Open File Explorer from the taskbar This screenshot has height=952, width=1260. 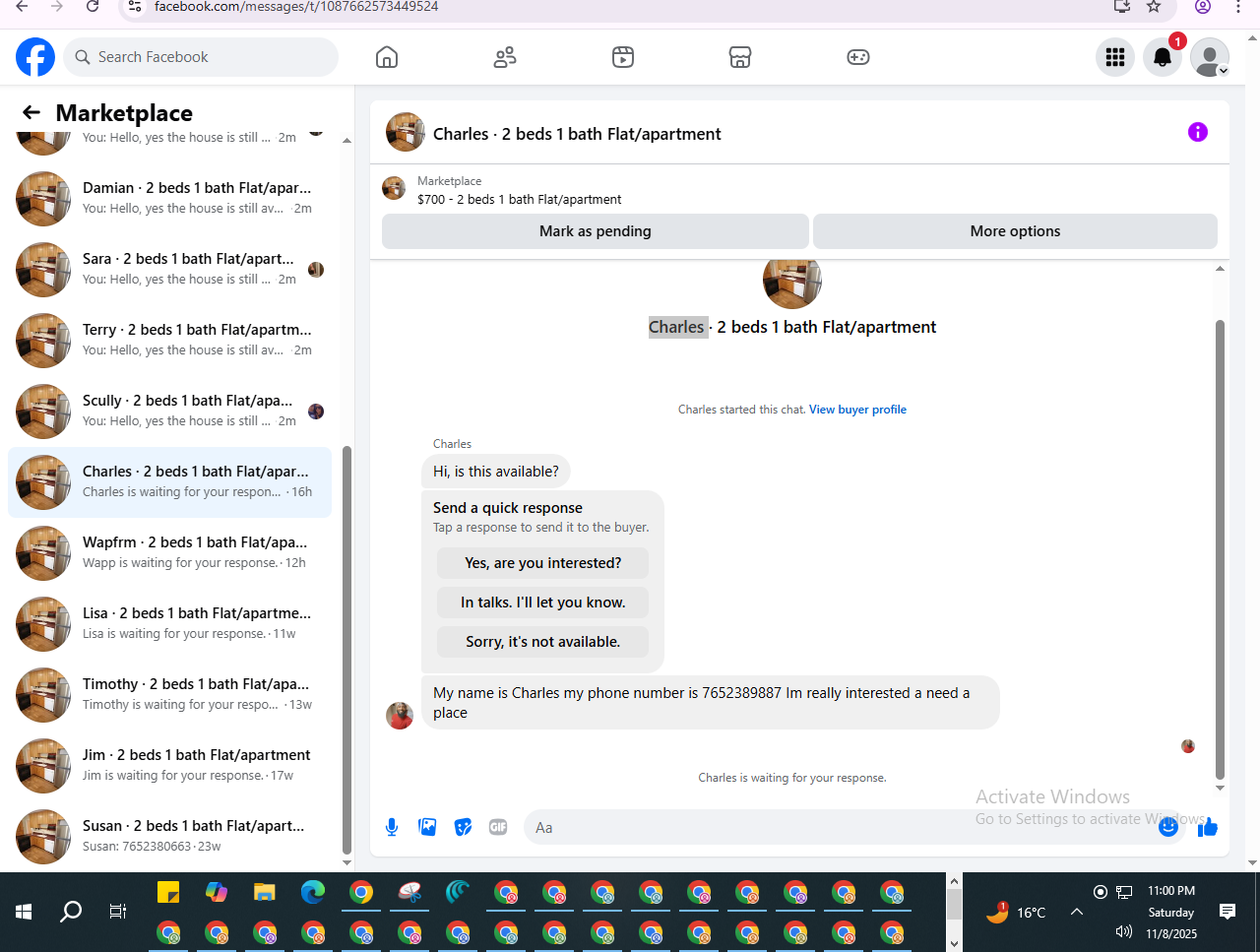point(265,892)
